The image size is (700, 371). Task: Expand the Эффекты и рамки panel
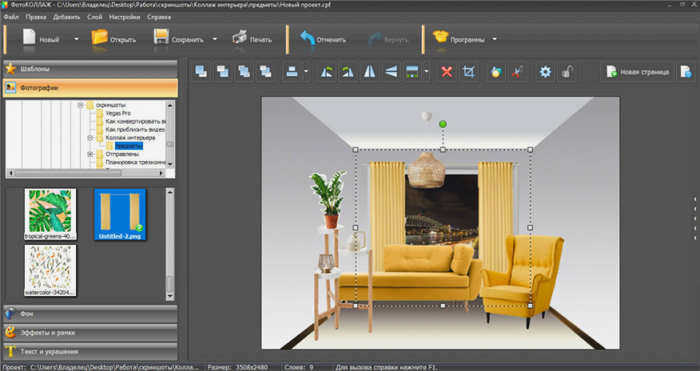(x=90, y=333)
